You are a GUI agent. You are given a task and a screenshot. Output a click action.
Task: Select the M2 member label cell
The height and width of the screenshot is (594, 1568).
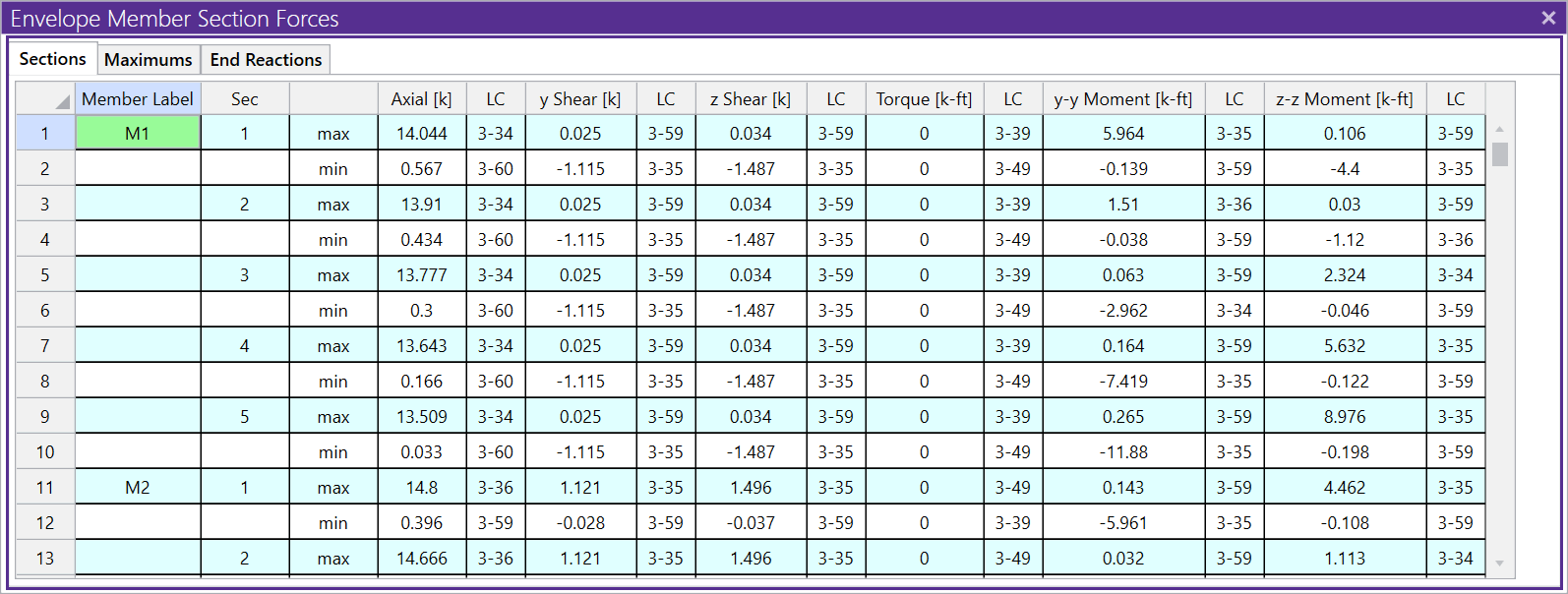(x=138, y=487)
